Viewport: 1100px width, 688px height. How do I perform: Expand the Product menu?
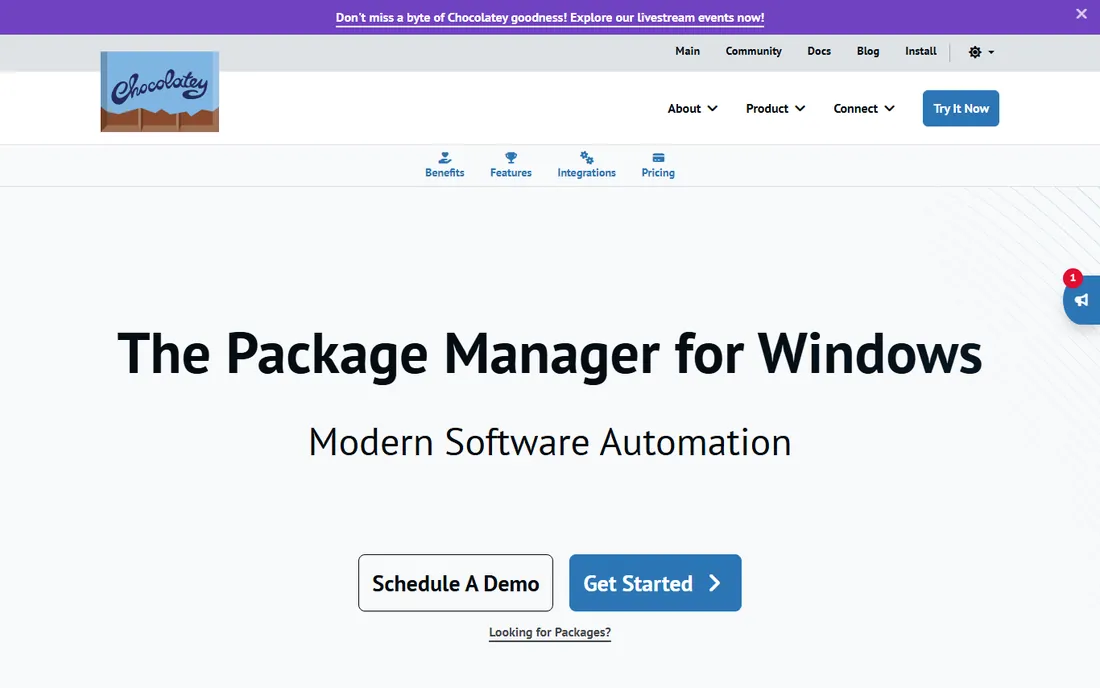pos(775,109)
